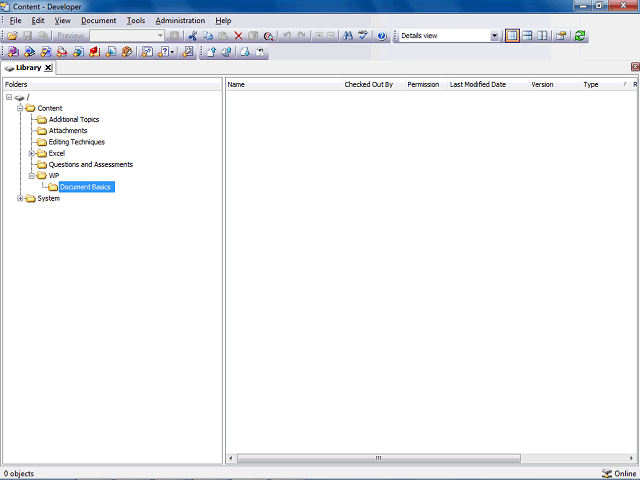This screenshot has width=640, height=480.
Task: Click the Check Out down-arrow document icon
Action: click(245, 52)
